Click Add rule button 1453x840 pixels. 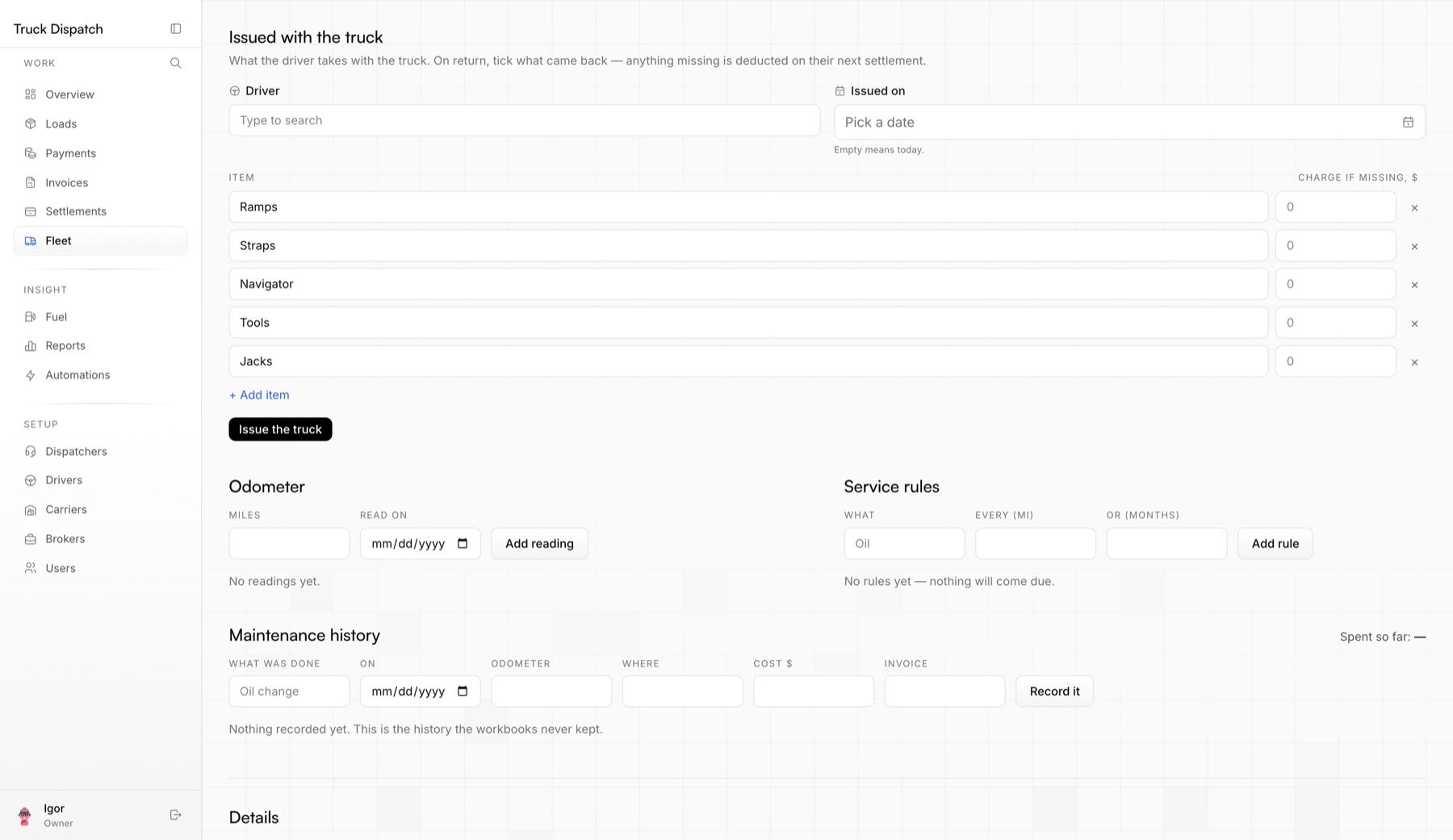1275,543
